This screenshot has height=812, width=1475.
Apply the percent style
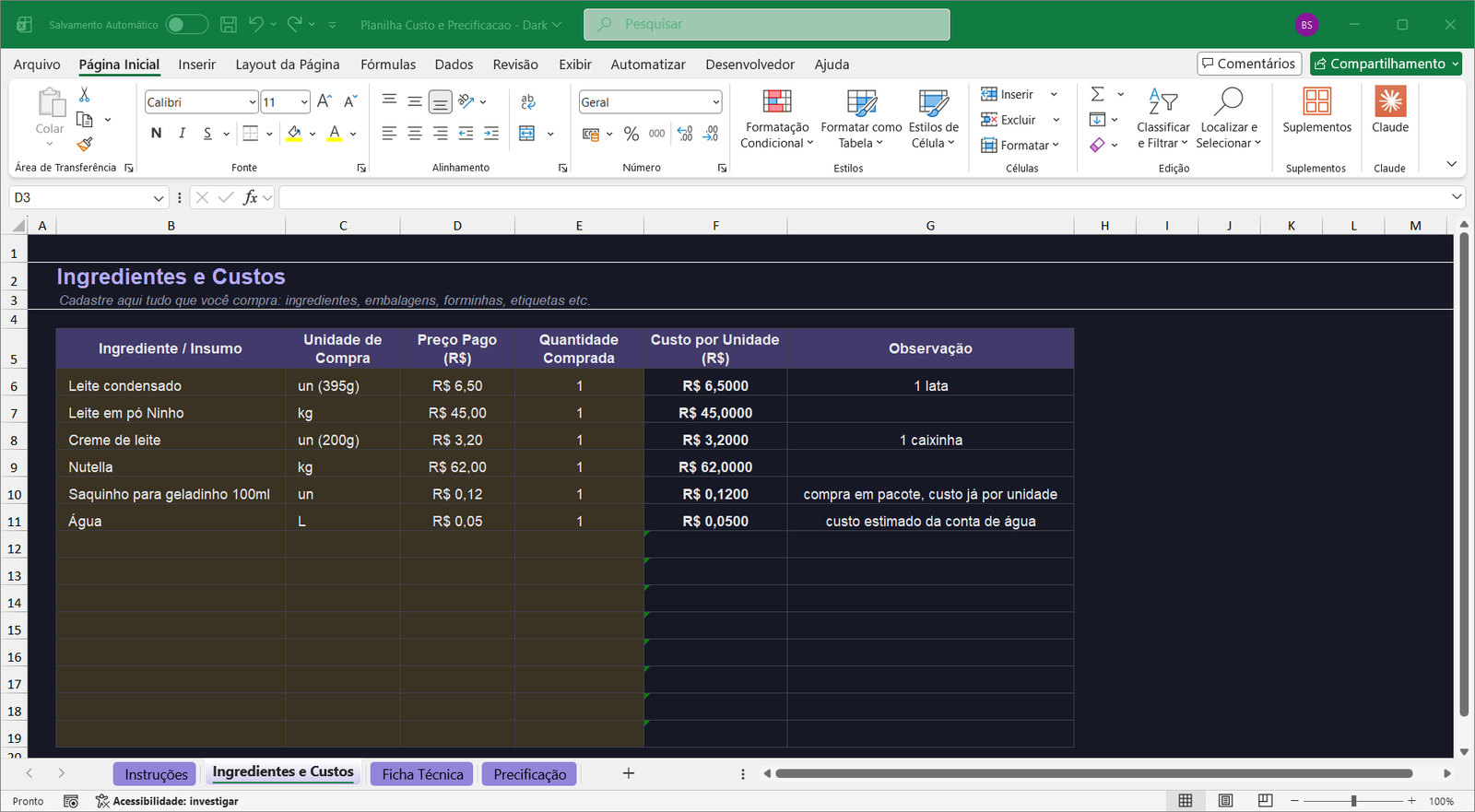click(x=631, y=135)
